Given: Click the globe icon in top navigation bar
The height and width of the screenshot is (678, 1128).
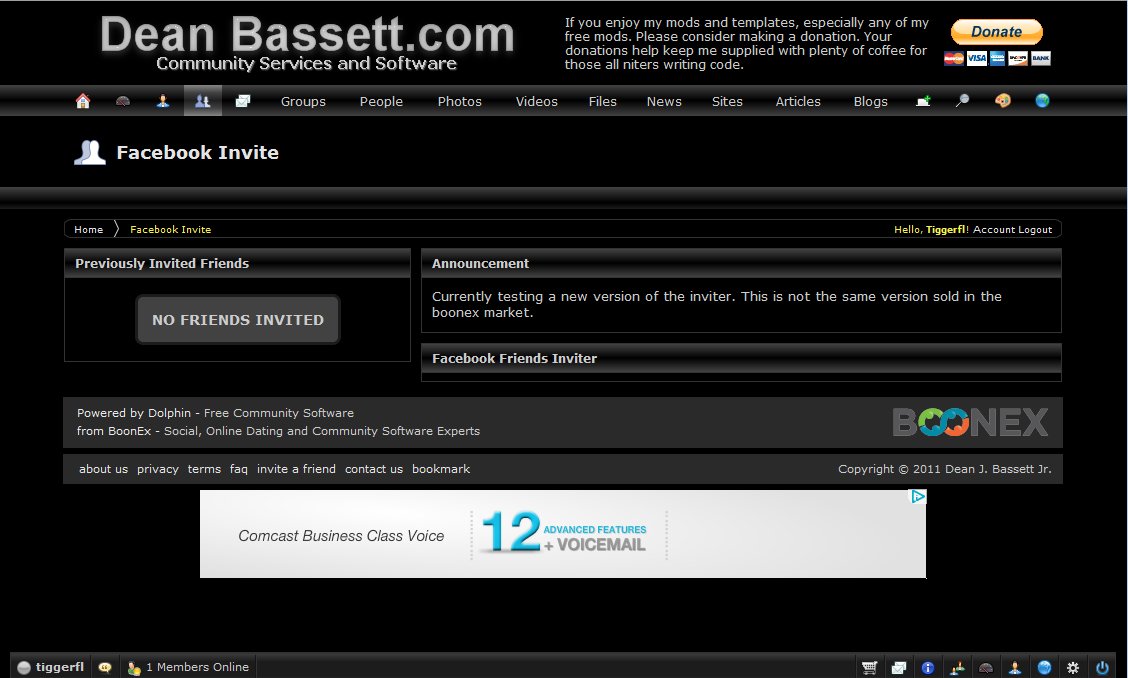Looking at the screenshot, I should [x=1042, y=101].
